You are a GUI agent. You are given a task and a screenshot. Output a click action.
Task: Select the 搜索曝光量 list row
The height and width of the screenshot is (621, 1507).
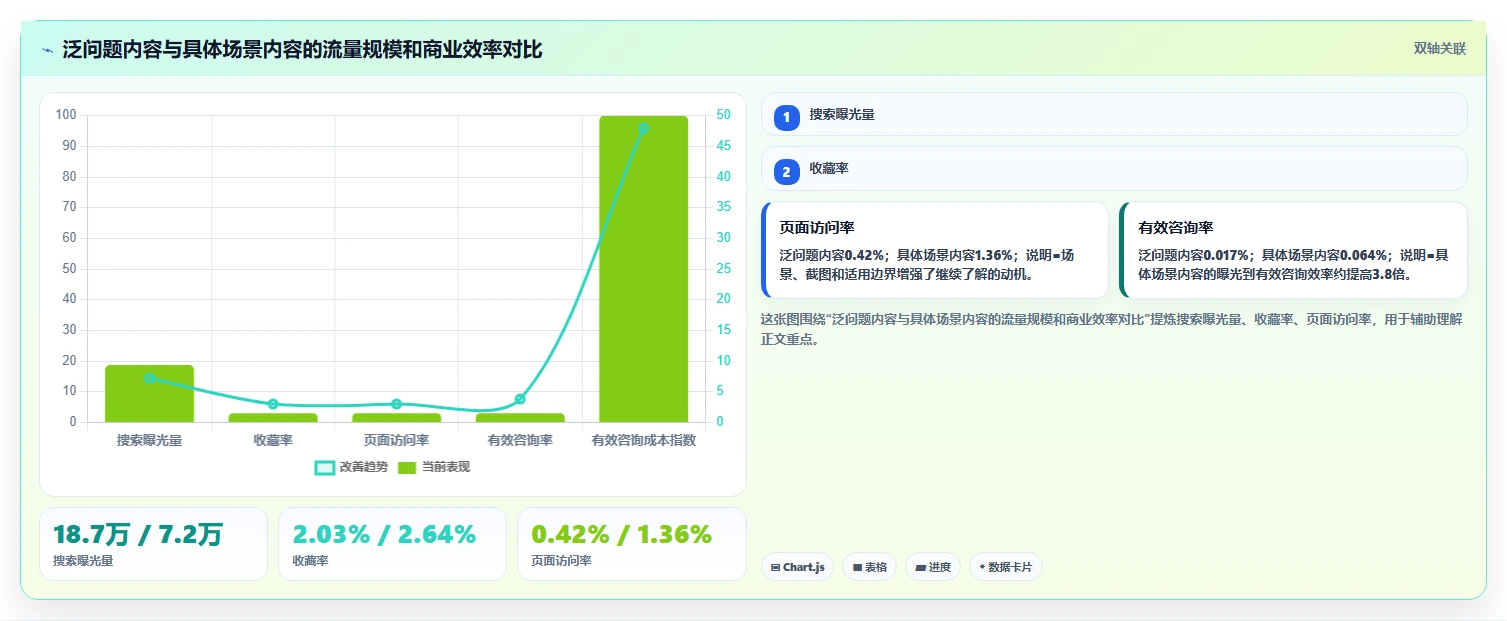click(1114, 115)
